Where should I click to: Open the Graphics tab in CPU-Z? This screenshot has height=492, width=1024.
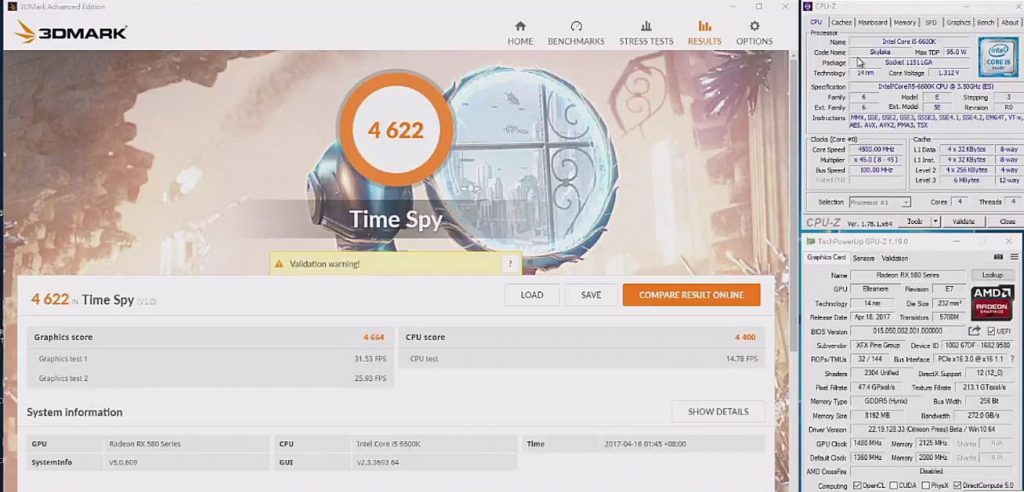tap(958, 22)
